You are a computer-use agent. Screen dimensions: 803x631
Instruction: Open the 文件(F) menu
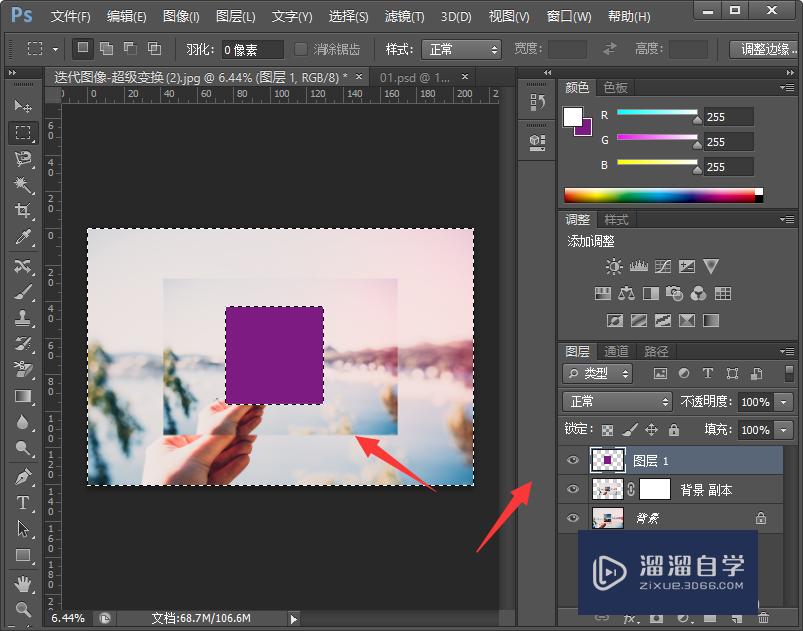point(71,16)
